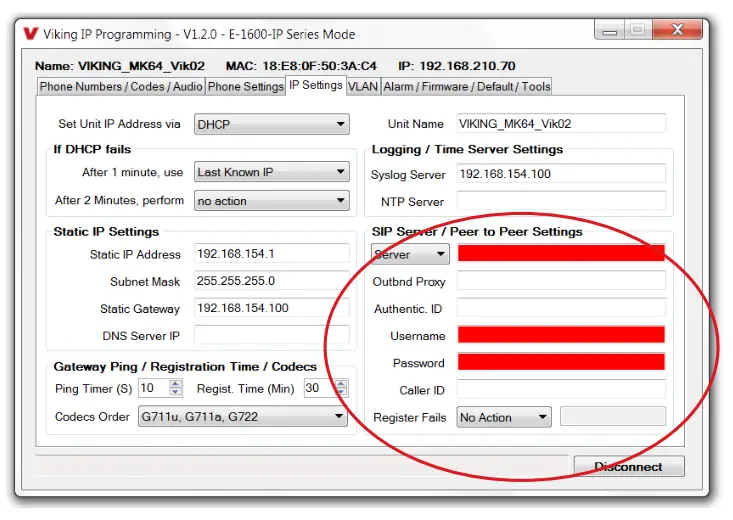Click the Disconnect button
This screenshot has height=520, width=733.
pyautogui.click(x=629, y=466)
